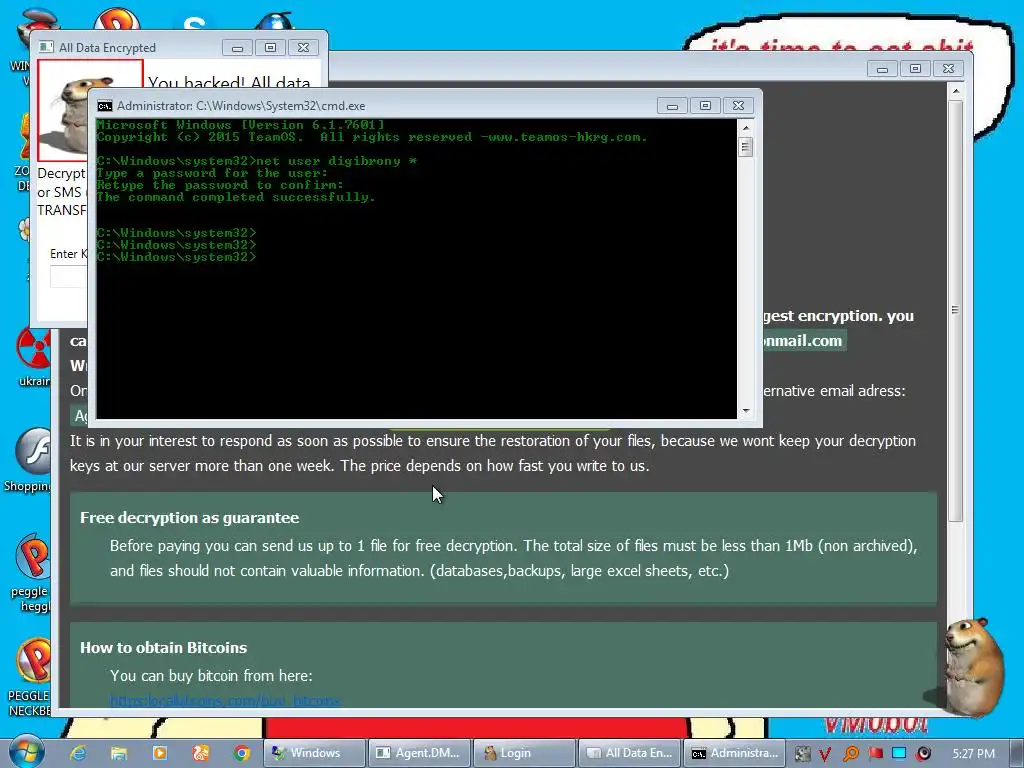Launch UC Browser squirrel icon in taskbar
Image resolution: width=1024 pixels, height=768 pixels.
tap(200, 753)
